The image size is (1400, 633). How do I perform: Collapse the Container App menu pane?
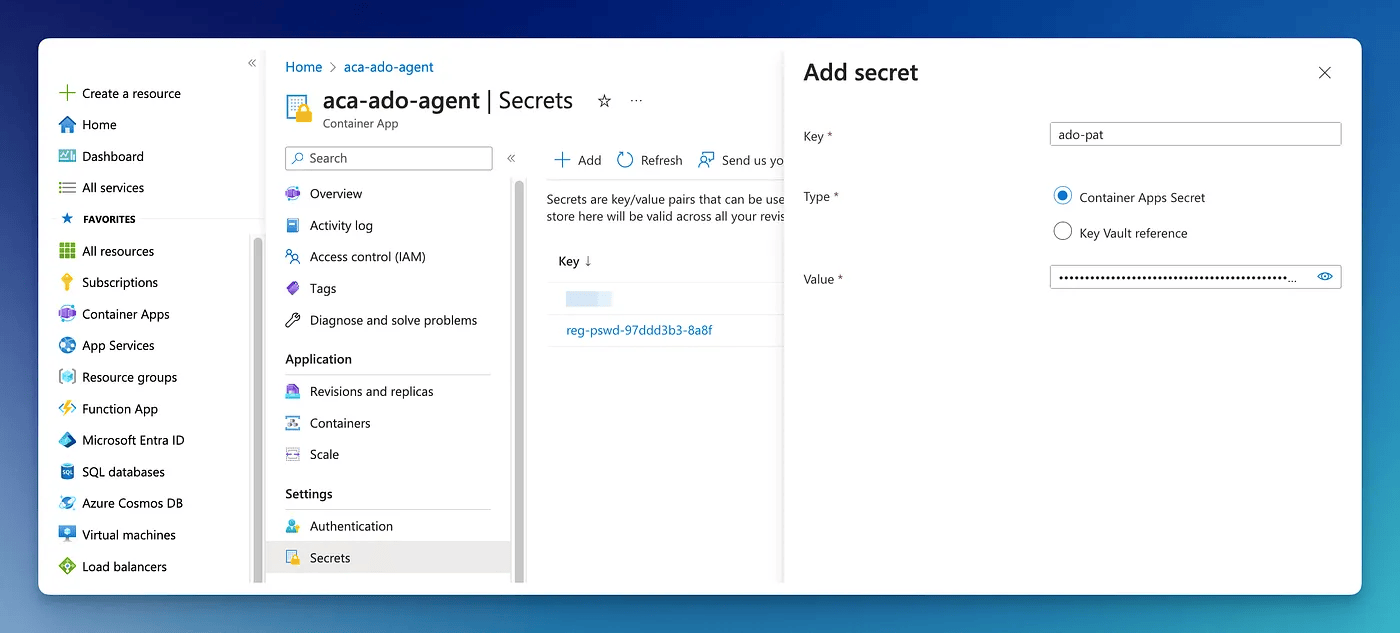coord(511,157)
